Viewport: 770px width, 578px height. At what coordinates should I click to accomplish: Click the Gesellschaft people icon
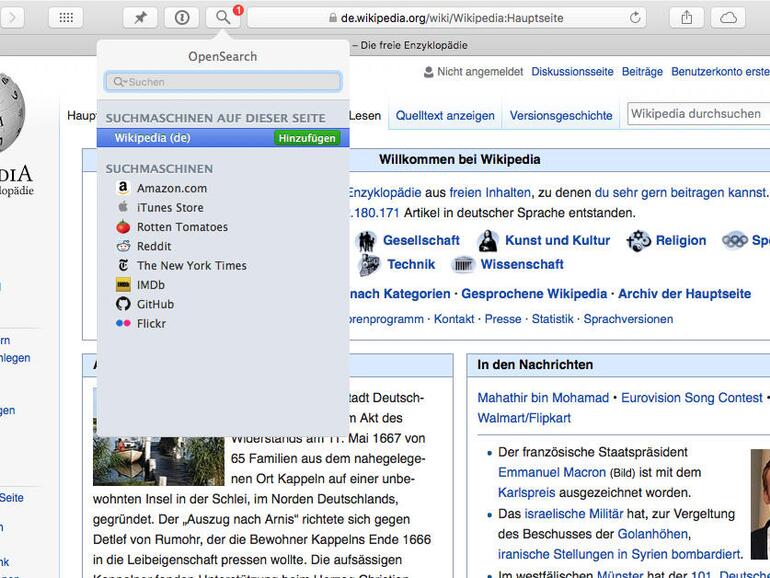(x=366, y=241)
